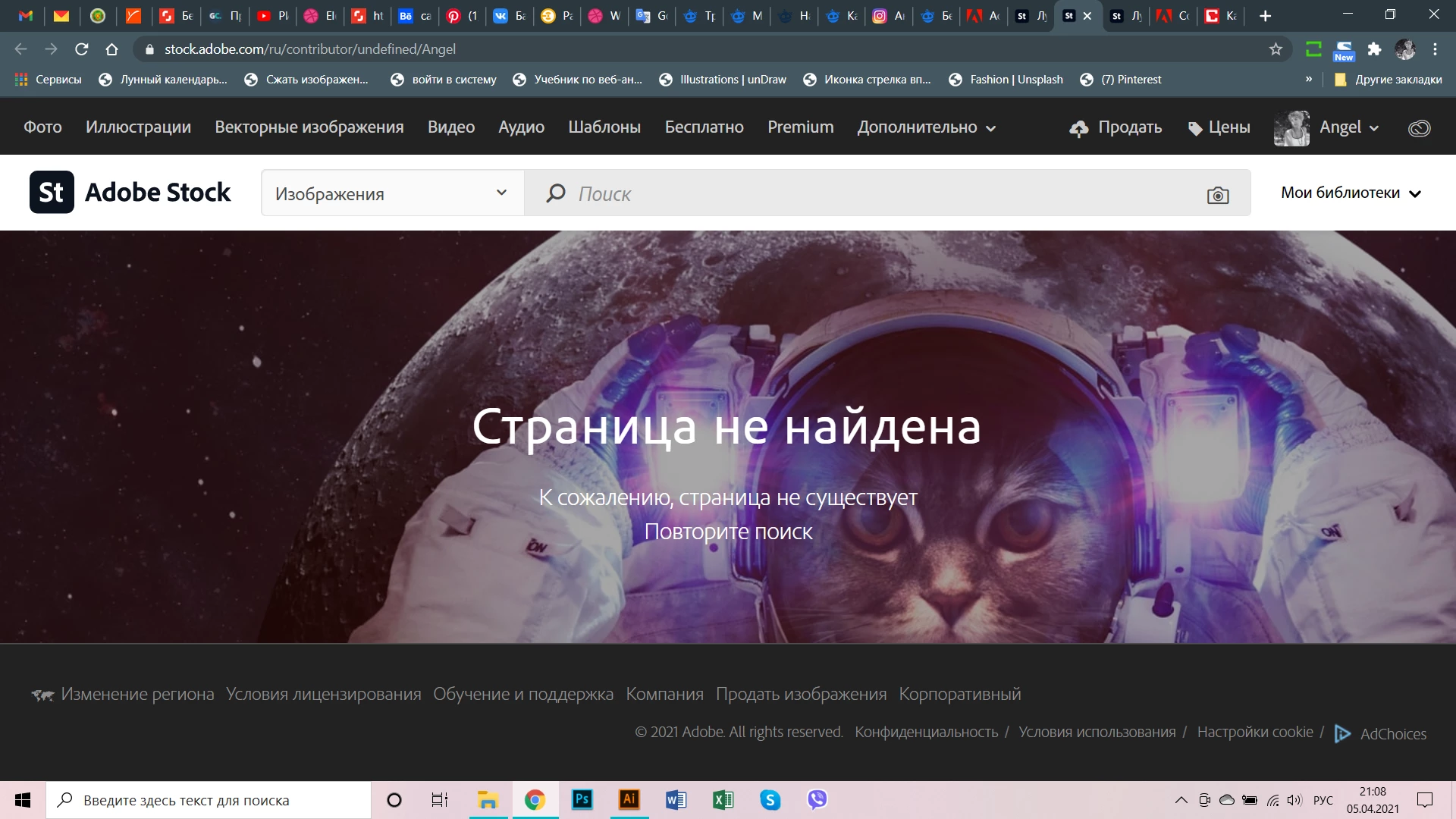Image resolution: width=1456 pixels, height=819 pixels.
Task: Open Illustrator from the taskbar
Action: point(629,799)
